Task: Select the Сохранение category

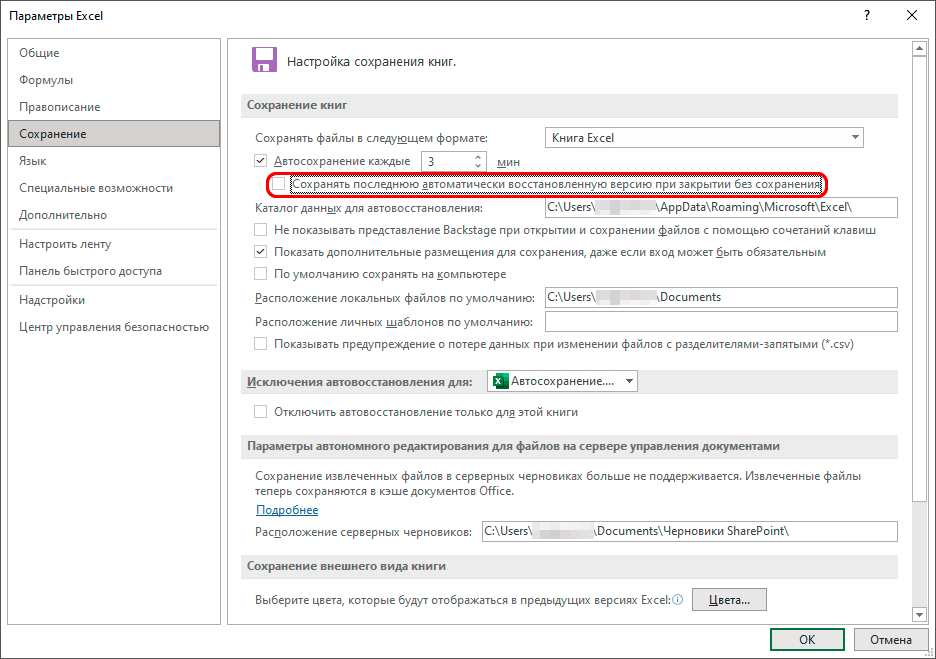Action: tap(113, 134)
